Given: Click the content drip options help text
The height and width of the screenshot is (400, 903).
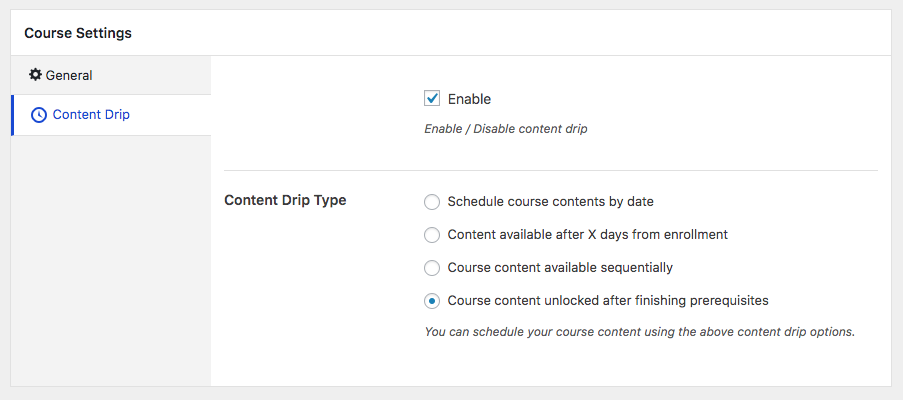Looking at the screenshot, I should (x=639, y=331).
